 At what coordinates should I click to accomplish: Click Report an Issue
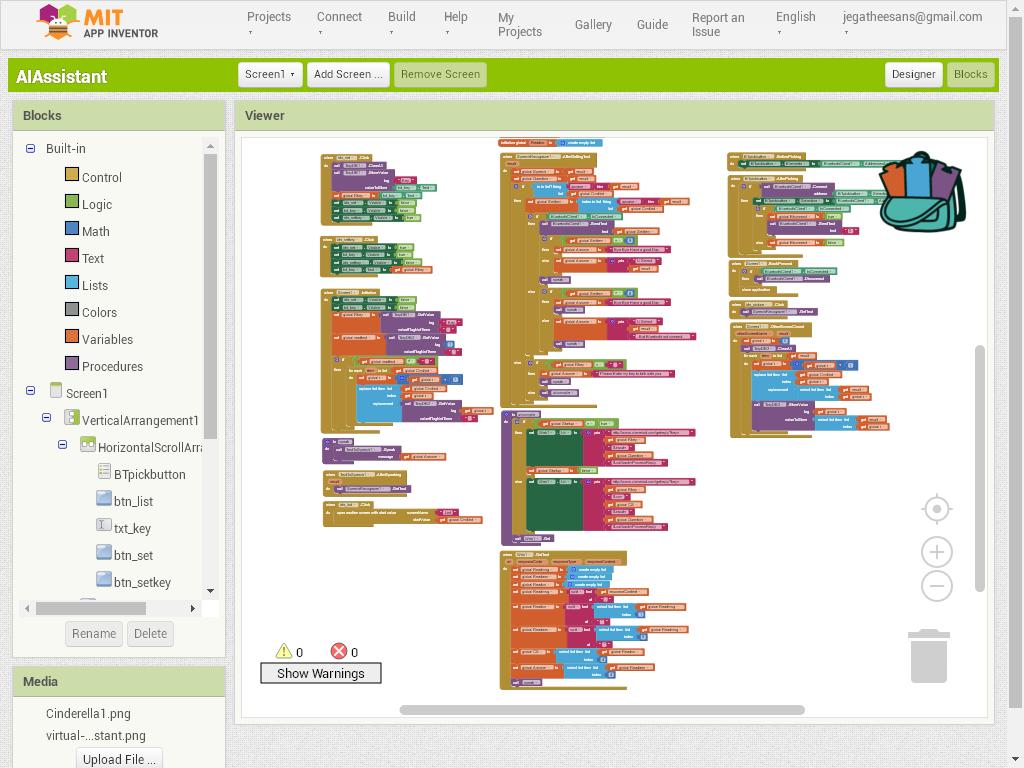(718, 24)
